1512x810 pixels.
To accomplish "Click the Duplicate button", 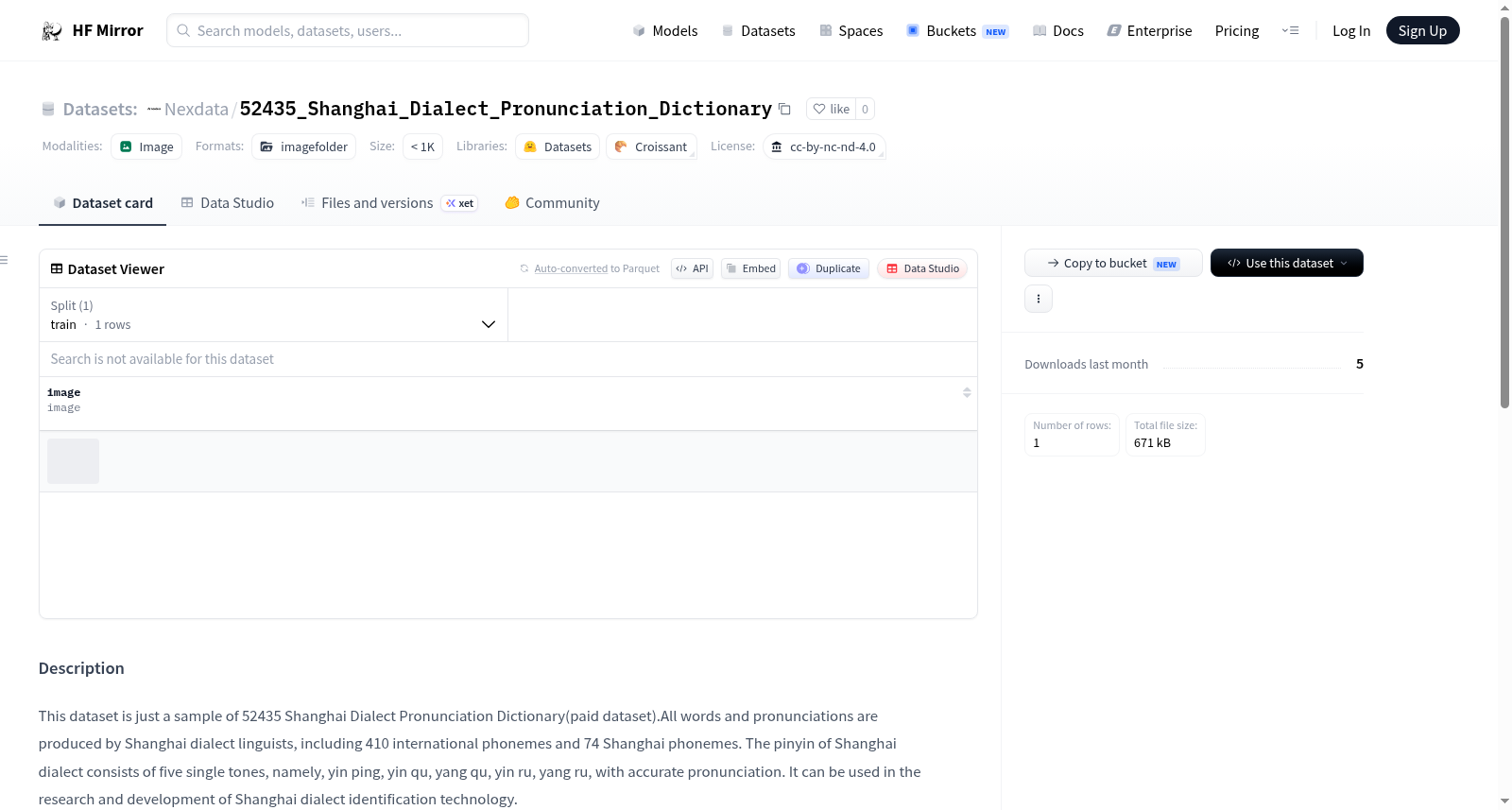I will click(829, 268).
